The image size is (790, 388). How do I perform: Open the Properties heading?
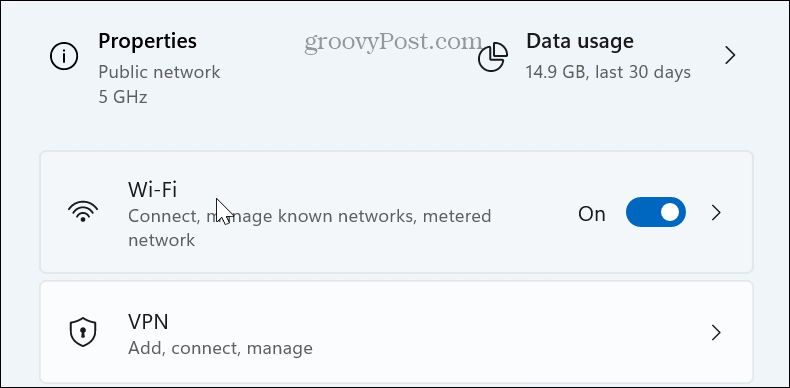tap(147, 41)
